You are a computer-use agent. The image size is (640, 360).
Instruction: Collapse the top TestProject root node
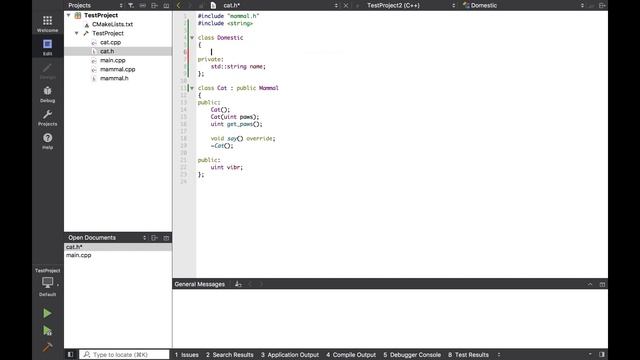(69, 15)
